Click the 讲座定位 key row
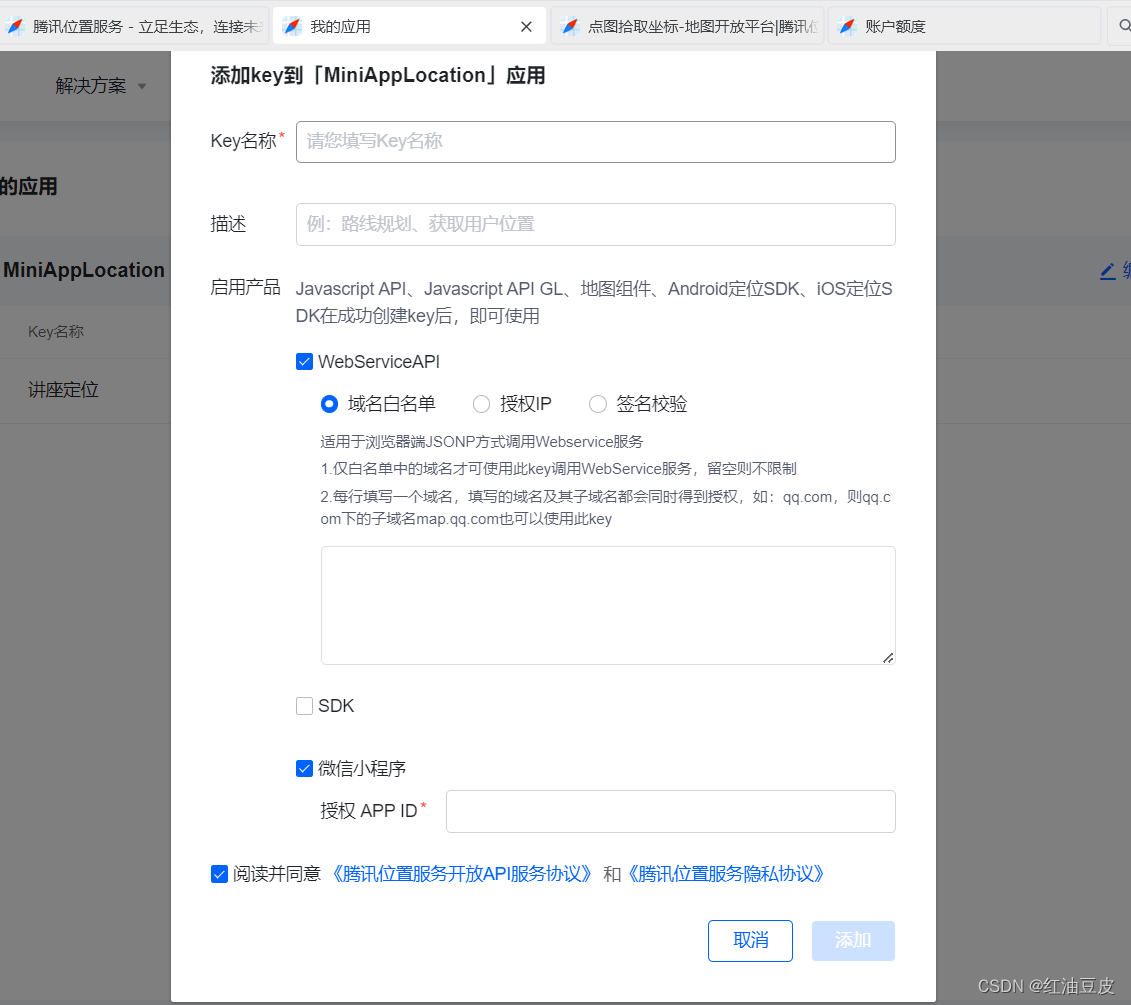Screen dimensions: 1131x1005 [85, 390]
